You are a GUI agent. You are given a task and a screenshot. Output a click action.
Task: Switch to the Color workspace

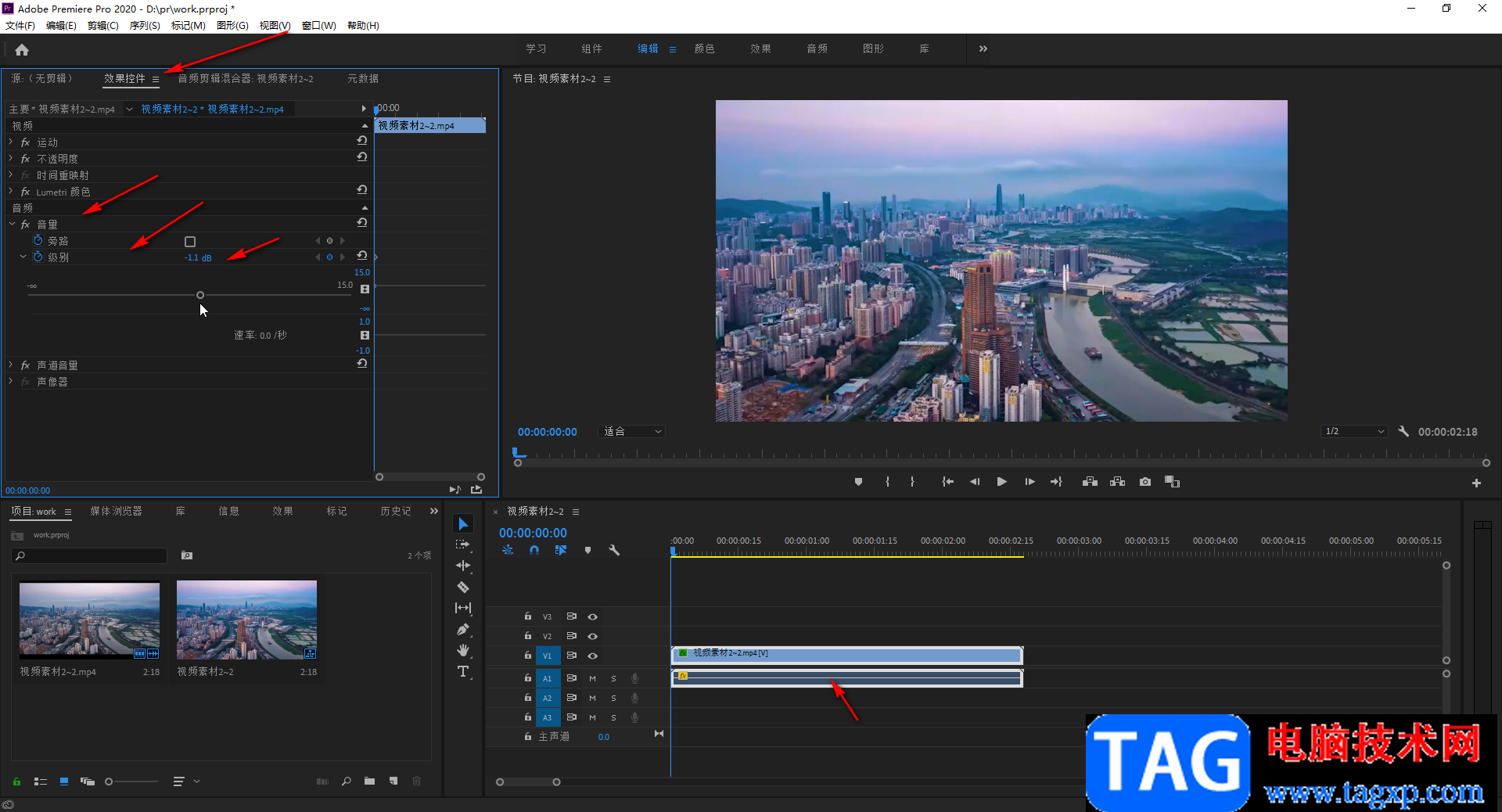[704, 49]
